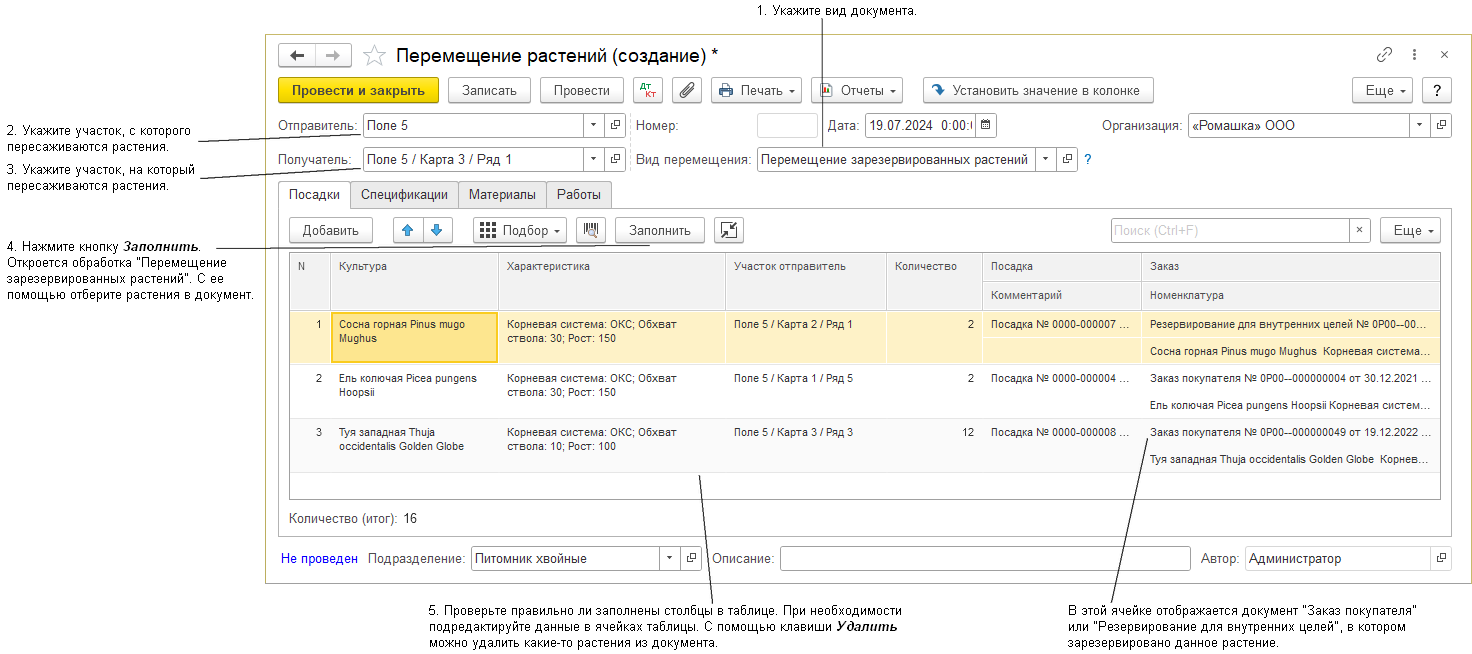
Task: Open the Отчеты dropdown menu
Action: 857,90
